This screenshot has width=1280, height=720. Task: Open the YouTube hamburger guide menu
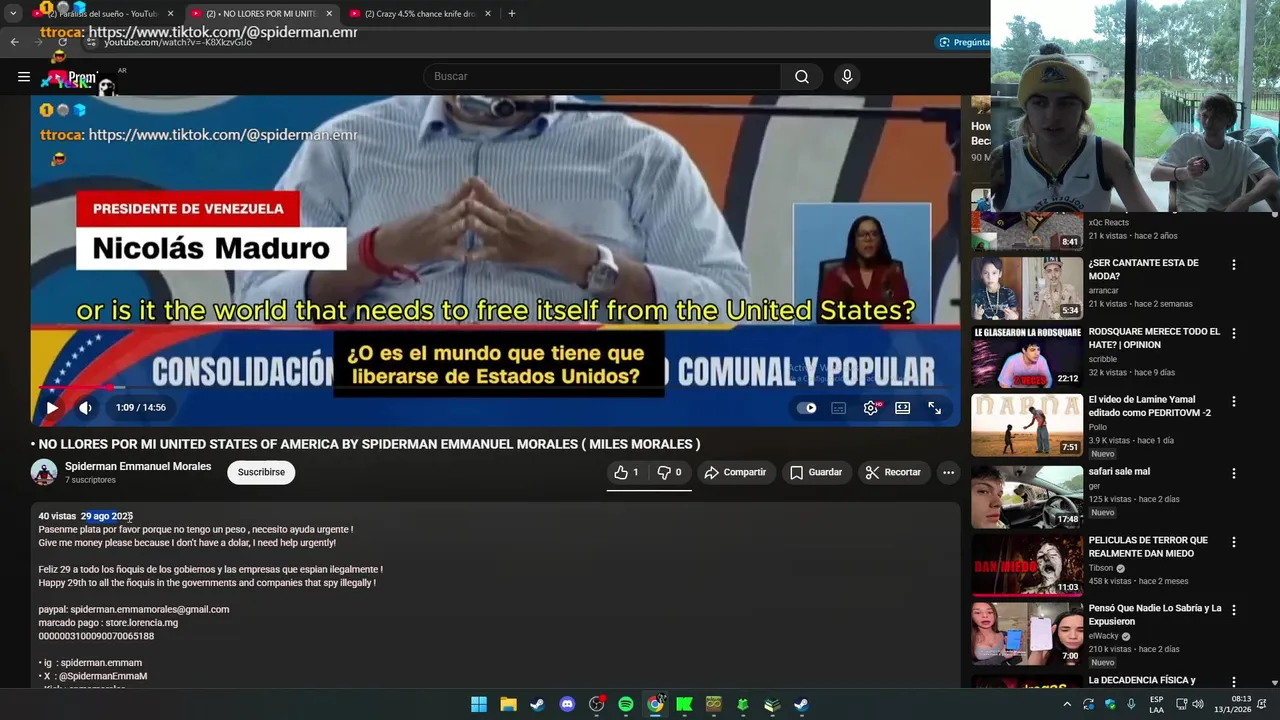[24, 76]
